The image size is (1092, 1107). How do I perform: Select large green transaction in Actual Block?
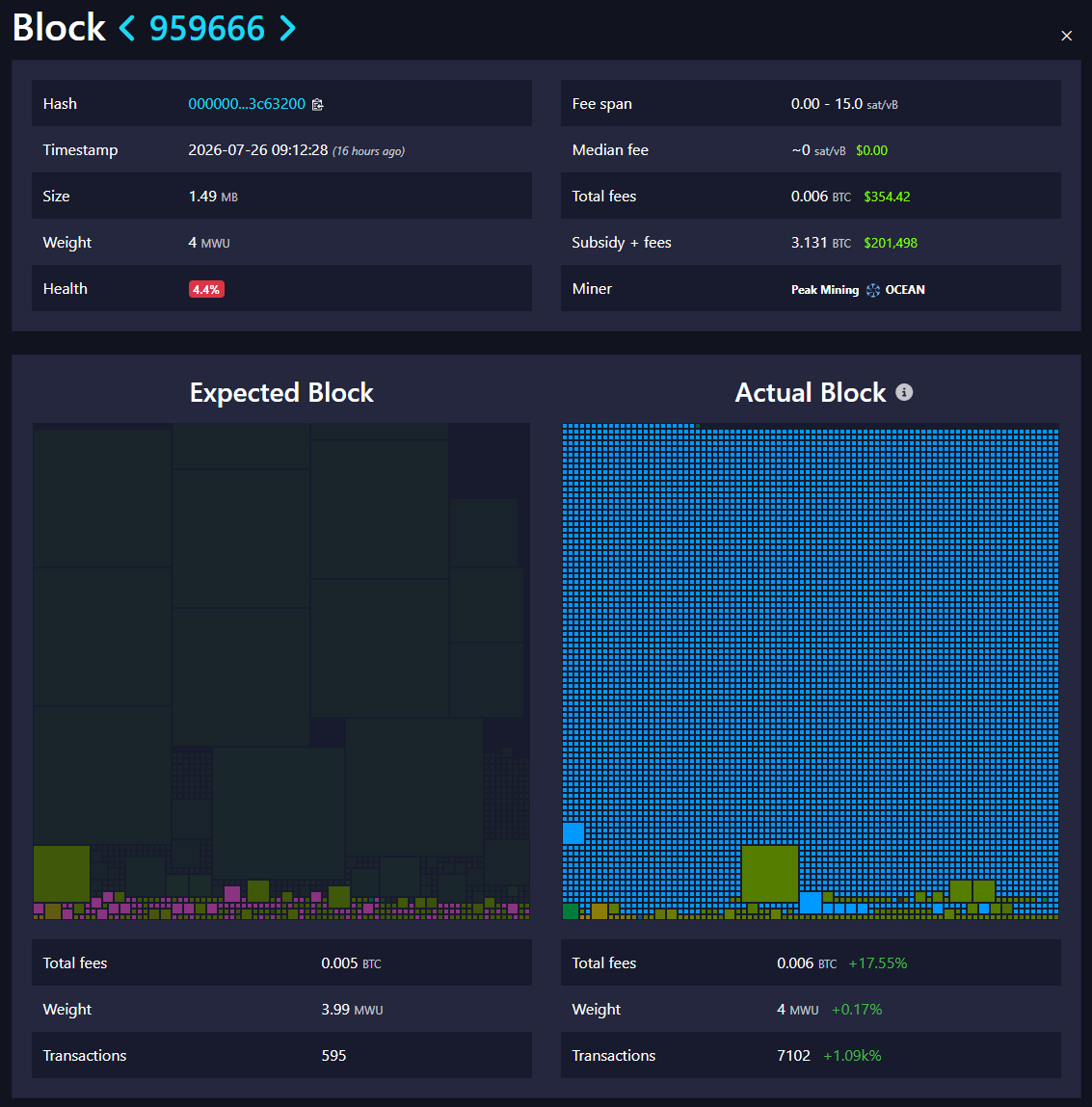770,874
